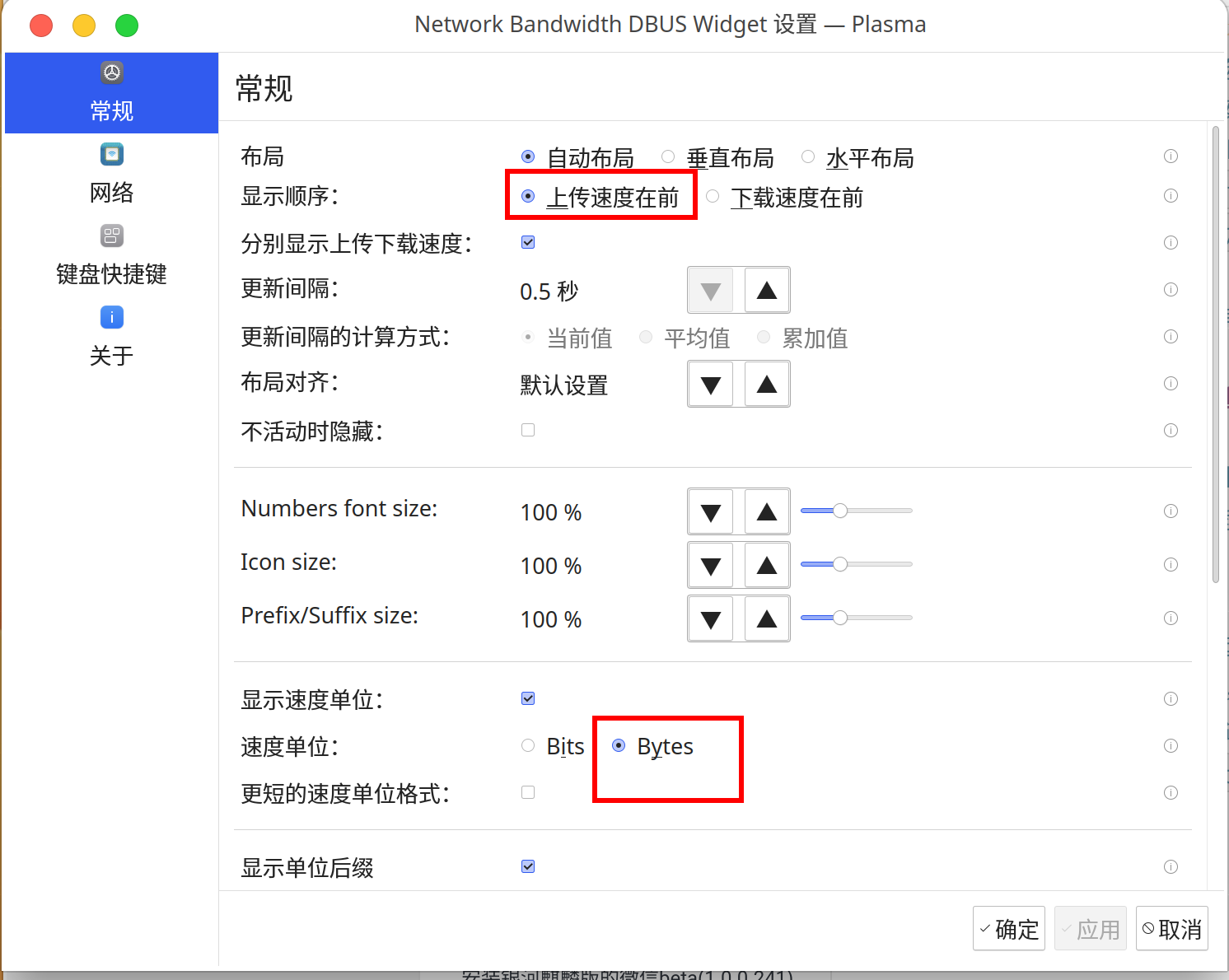This screenshot has width=1229, height=980.
Task: Increase 更新间隔 with up arrow
Action: (x=767, y=290)
